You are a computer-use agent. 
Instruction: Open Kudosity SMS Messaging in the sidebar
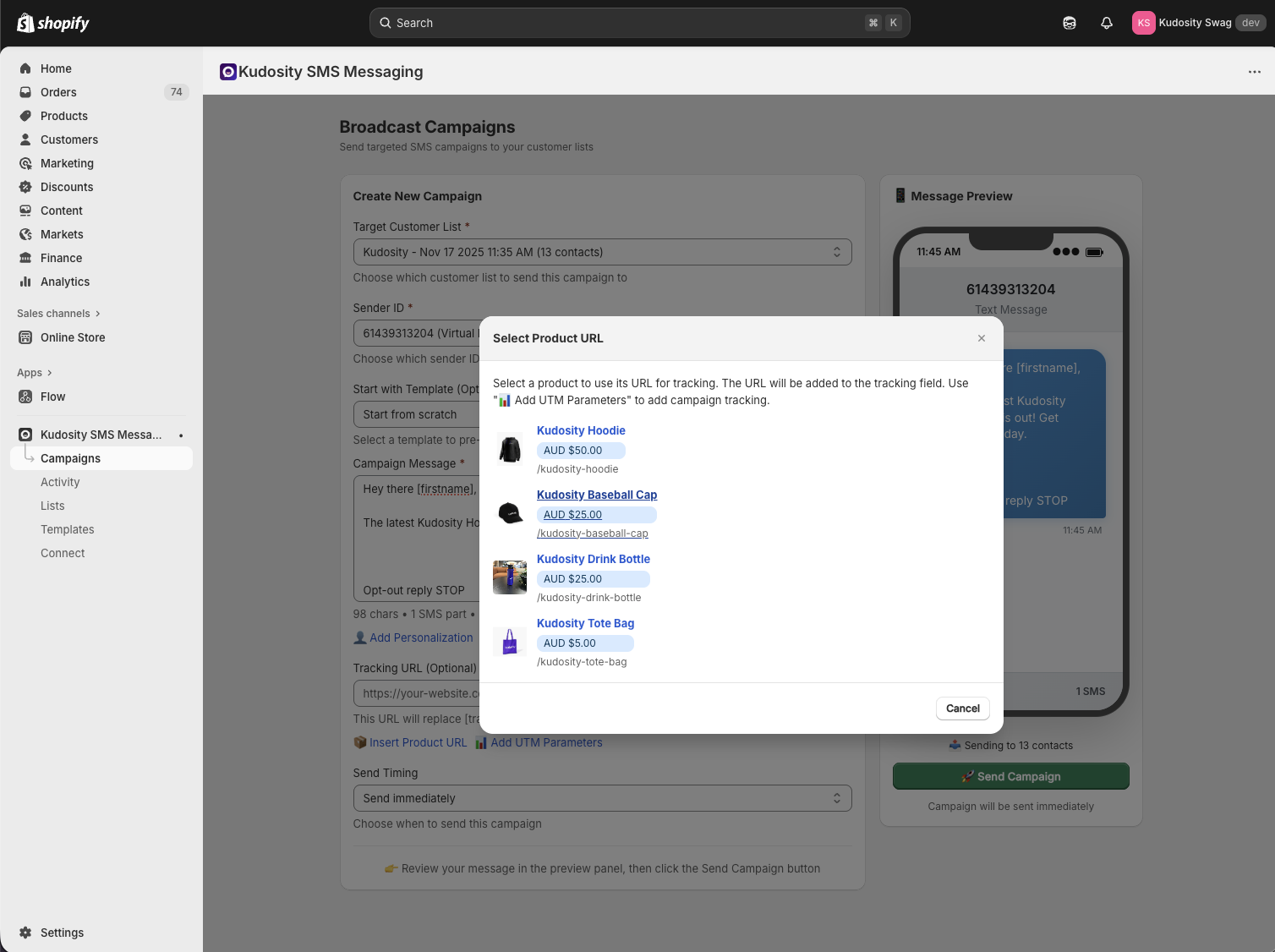101,435
